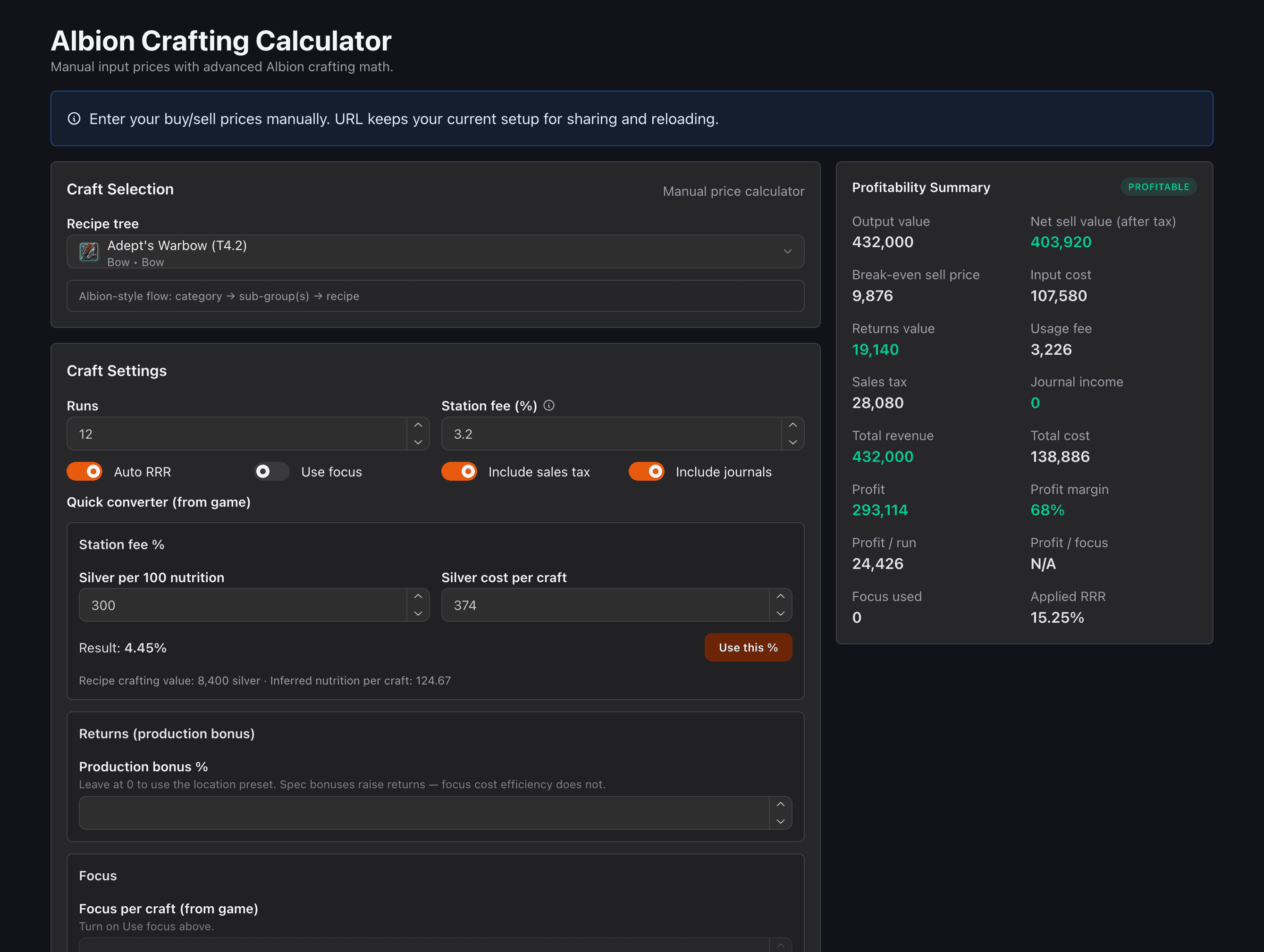Click the Net sell value 403,920
This screenshot has height=952, width=1264.
coord(1061,242)
